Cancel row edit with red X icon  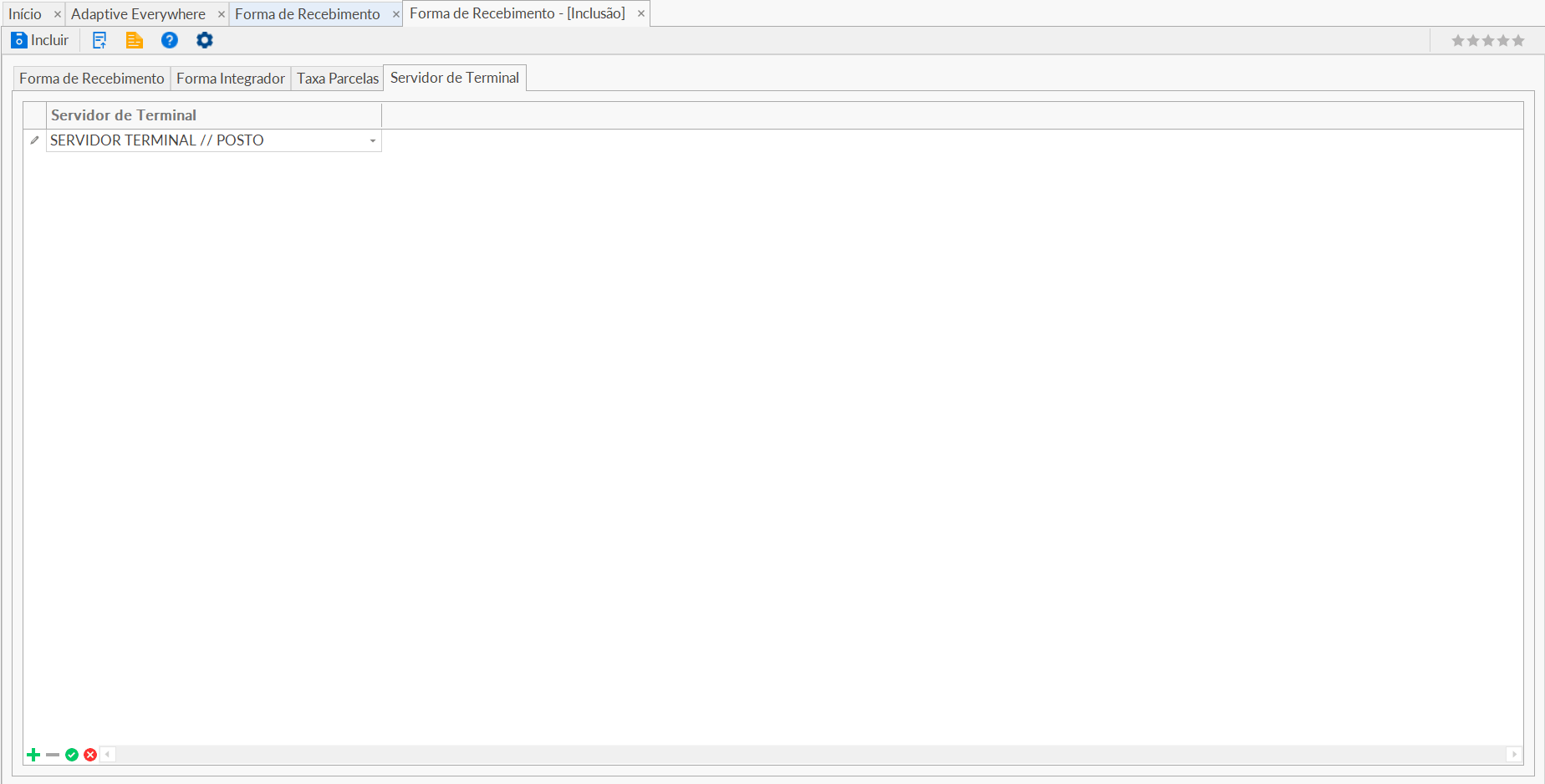point(90,755)
